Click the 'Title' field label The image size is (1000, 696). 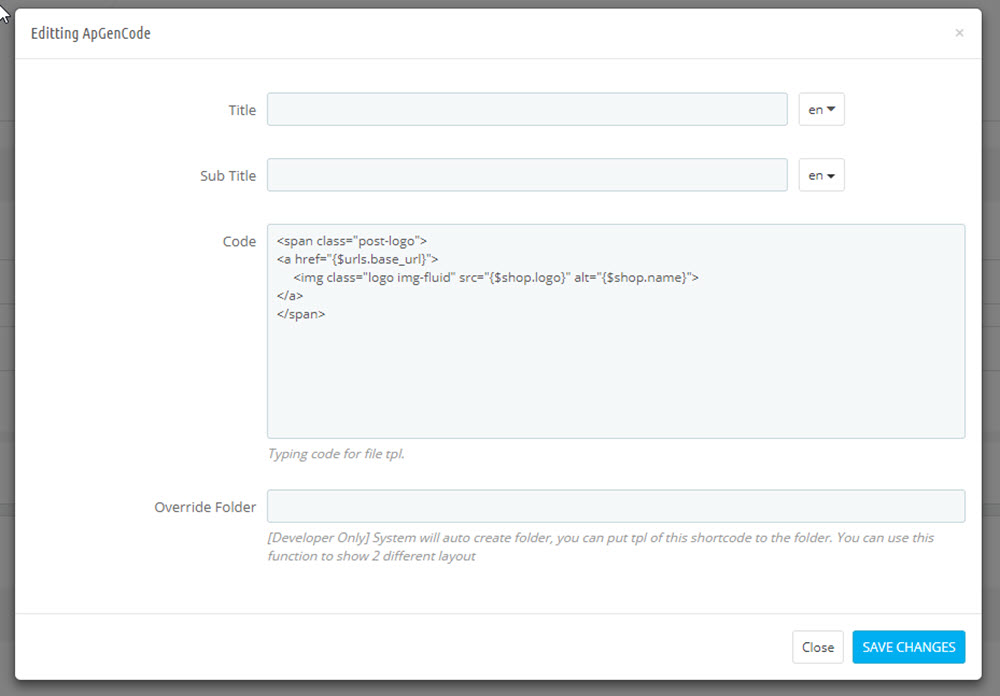pos(242,110)
